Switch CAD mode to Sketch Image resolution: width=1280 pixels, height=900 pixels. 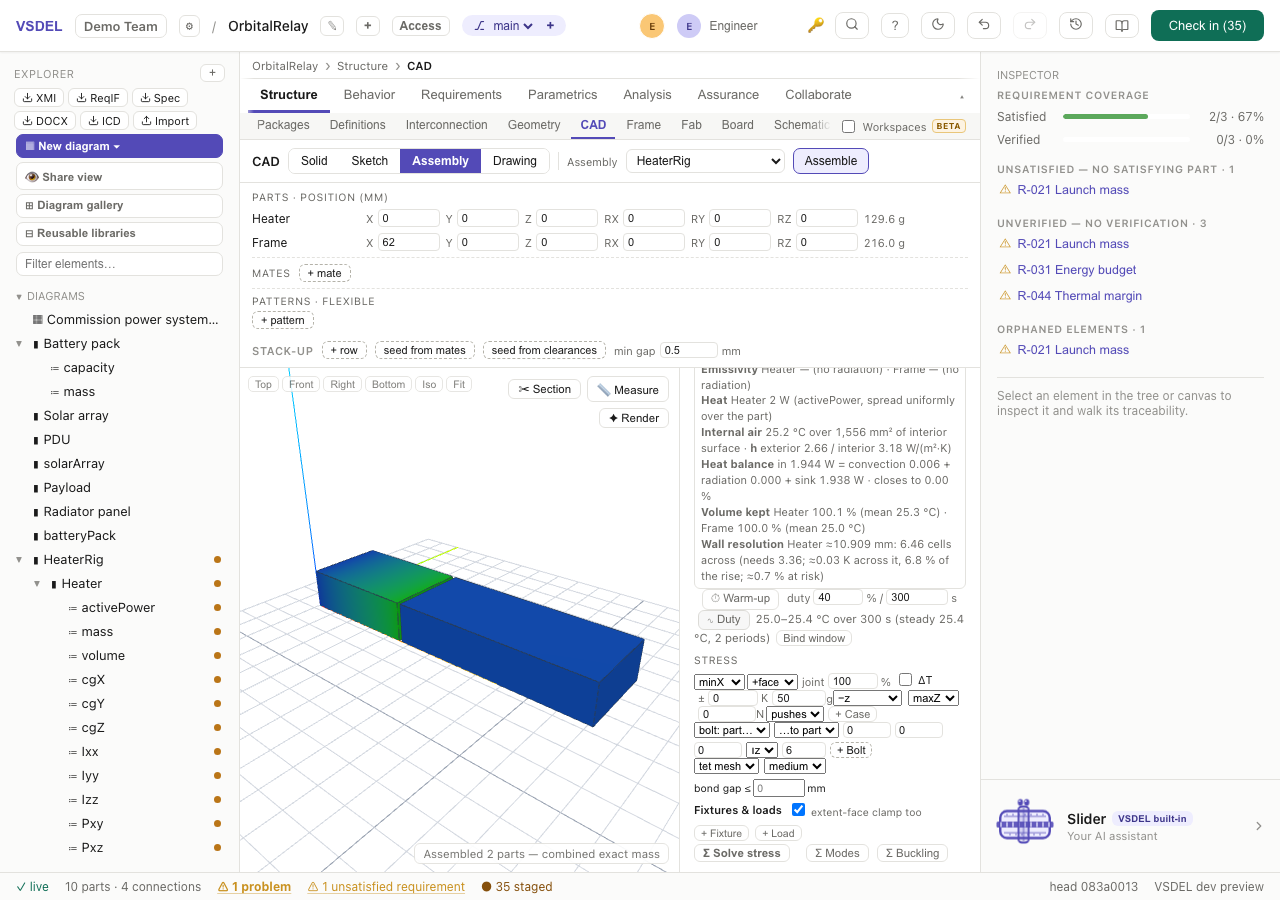click(x=369, y=161)
